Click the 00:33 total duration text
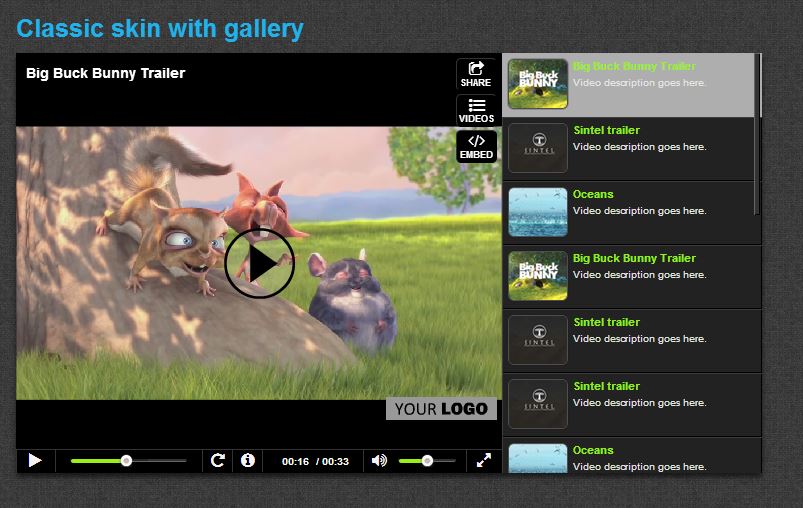 tap(335, 461)
